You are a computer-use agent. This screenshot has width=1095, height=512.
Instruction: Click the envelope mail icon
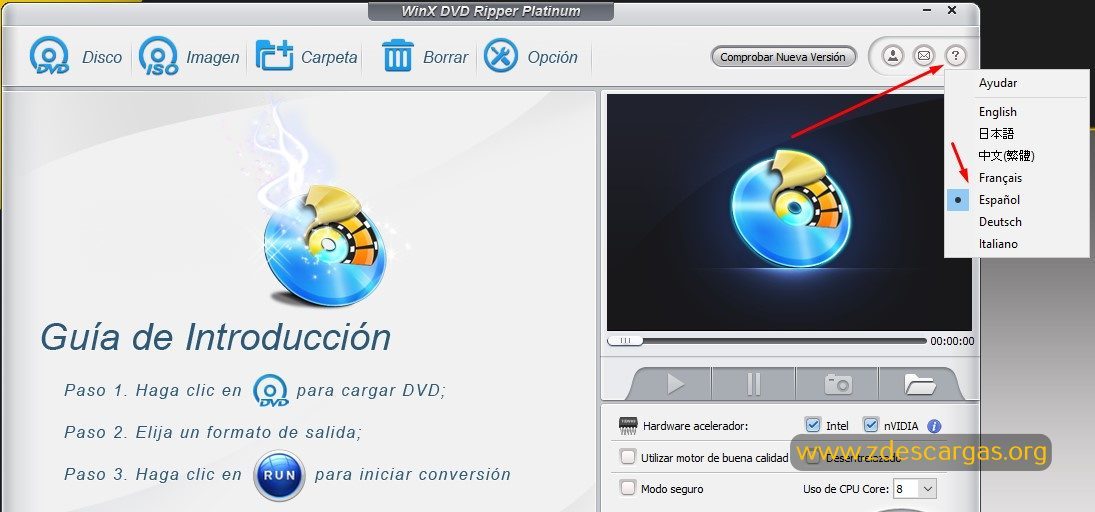coord(924,55)
